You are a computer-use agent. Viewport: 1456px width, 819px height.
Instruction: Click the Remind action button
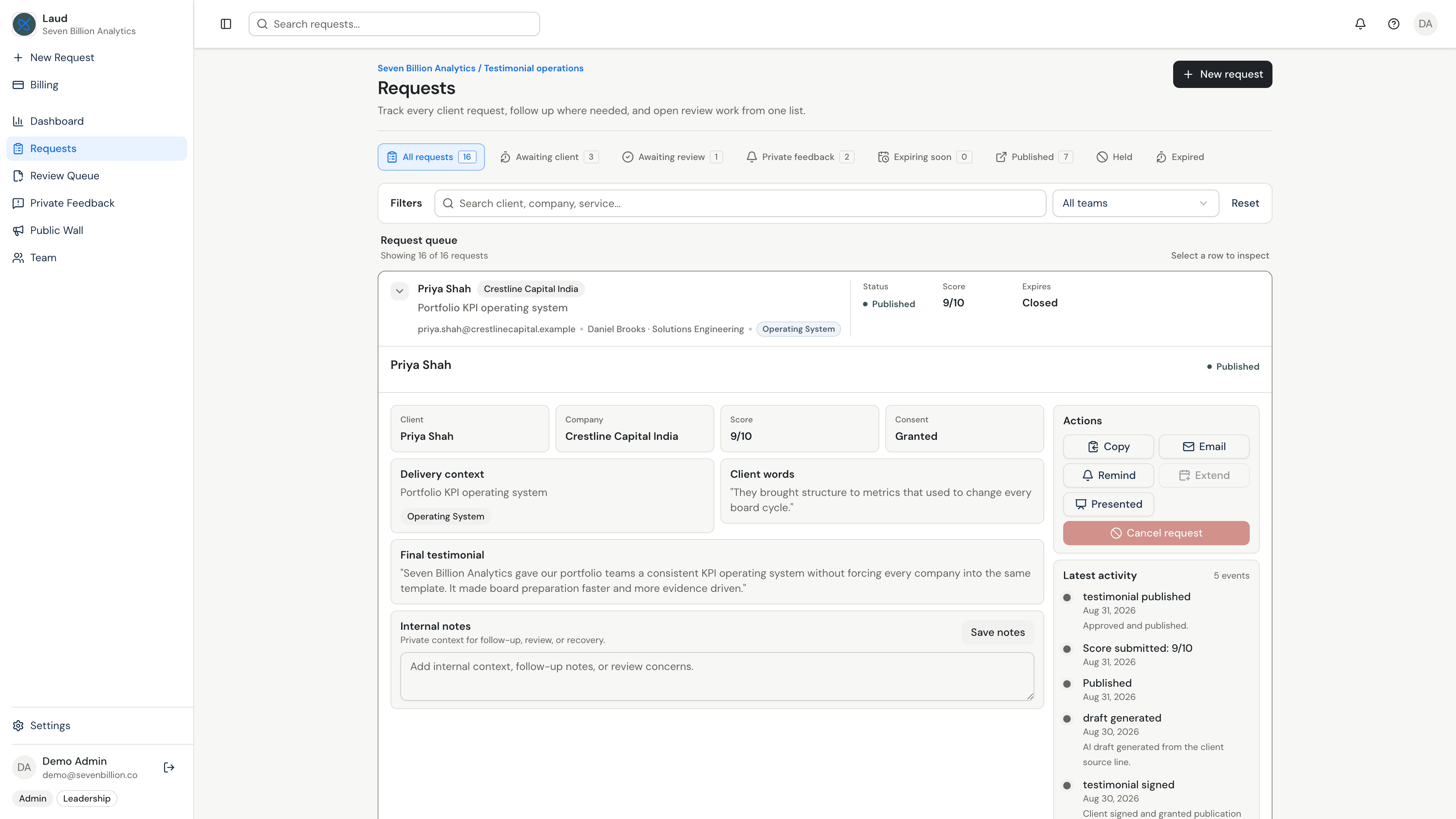coord(1108,475)
